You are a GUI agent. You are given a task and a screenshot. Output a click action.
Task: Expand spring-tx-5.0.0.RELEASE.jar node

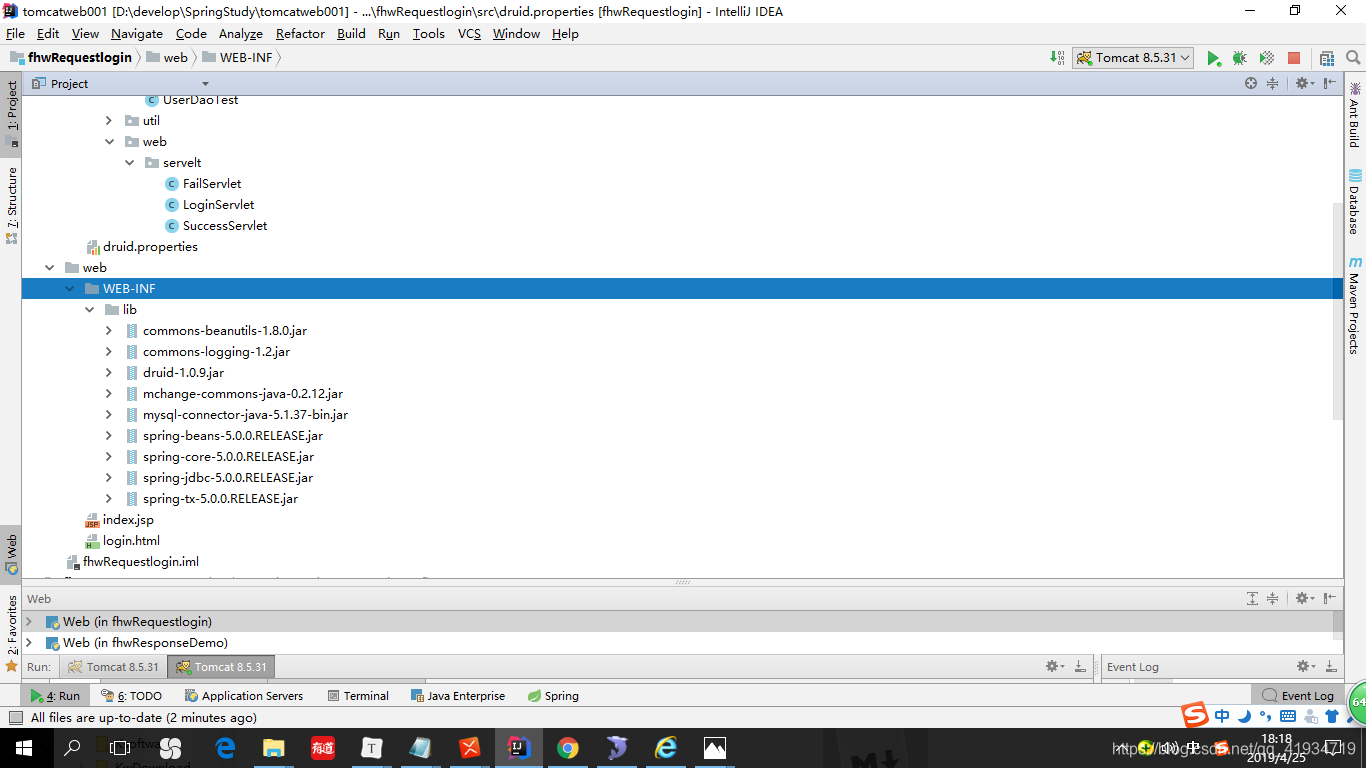click(109, 499)
